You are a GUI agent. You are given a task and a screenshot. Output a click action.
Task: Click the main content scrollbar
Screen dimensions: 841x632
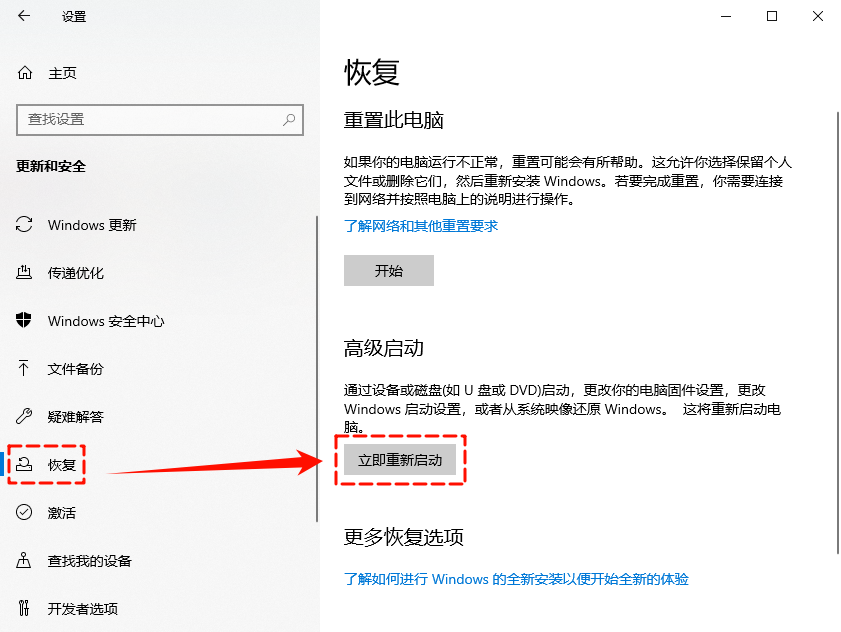[838, 333]
